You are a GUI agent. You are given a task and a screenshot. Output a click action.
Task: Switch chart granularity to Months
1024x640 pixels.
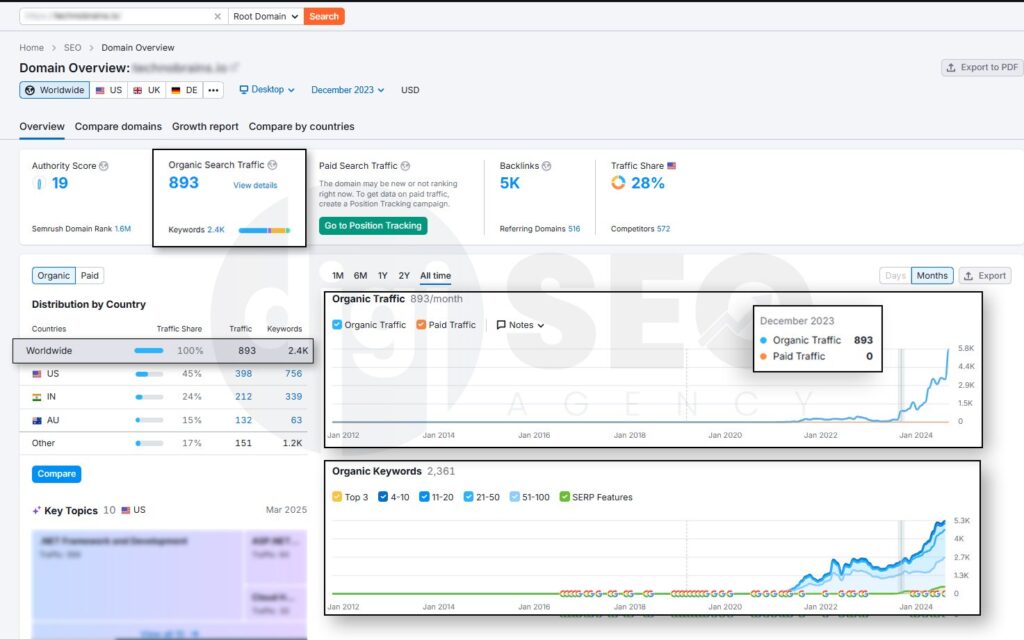click(932, 276)
